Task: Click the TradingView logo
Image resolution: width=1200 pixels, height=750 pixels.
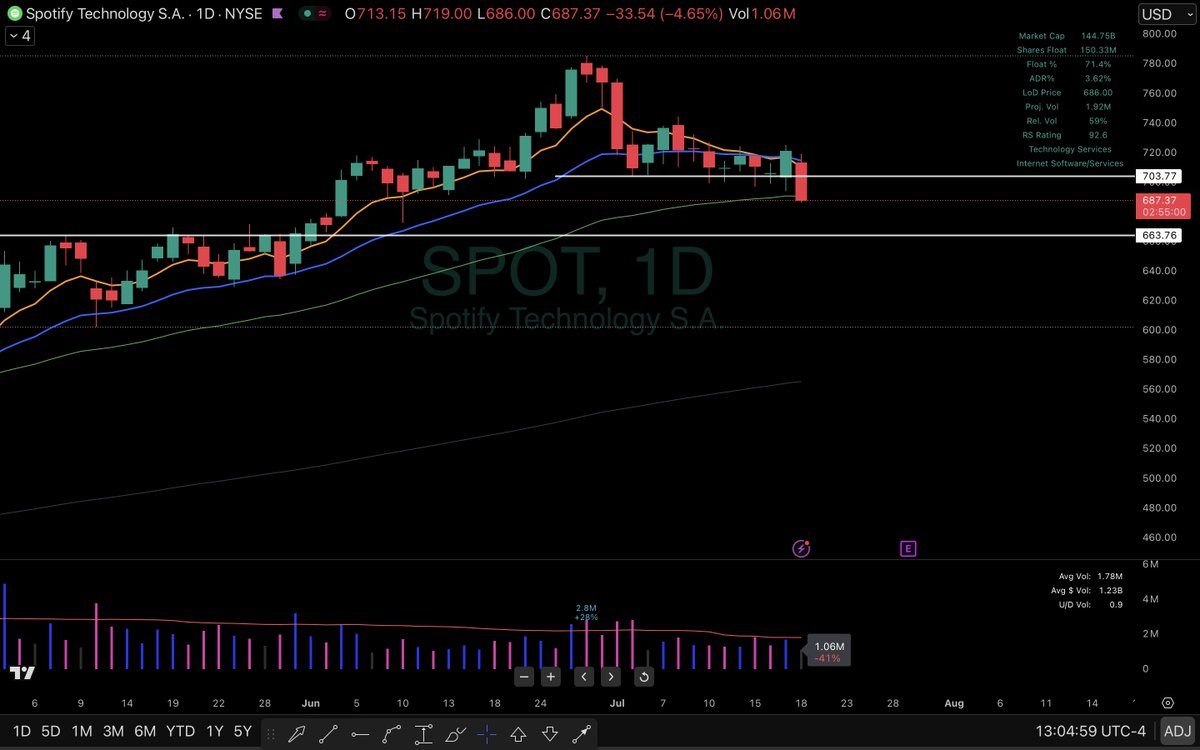Action: (21, 673)
